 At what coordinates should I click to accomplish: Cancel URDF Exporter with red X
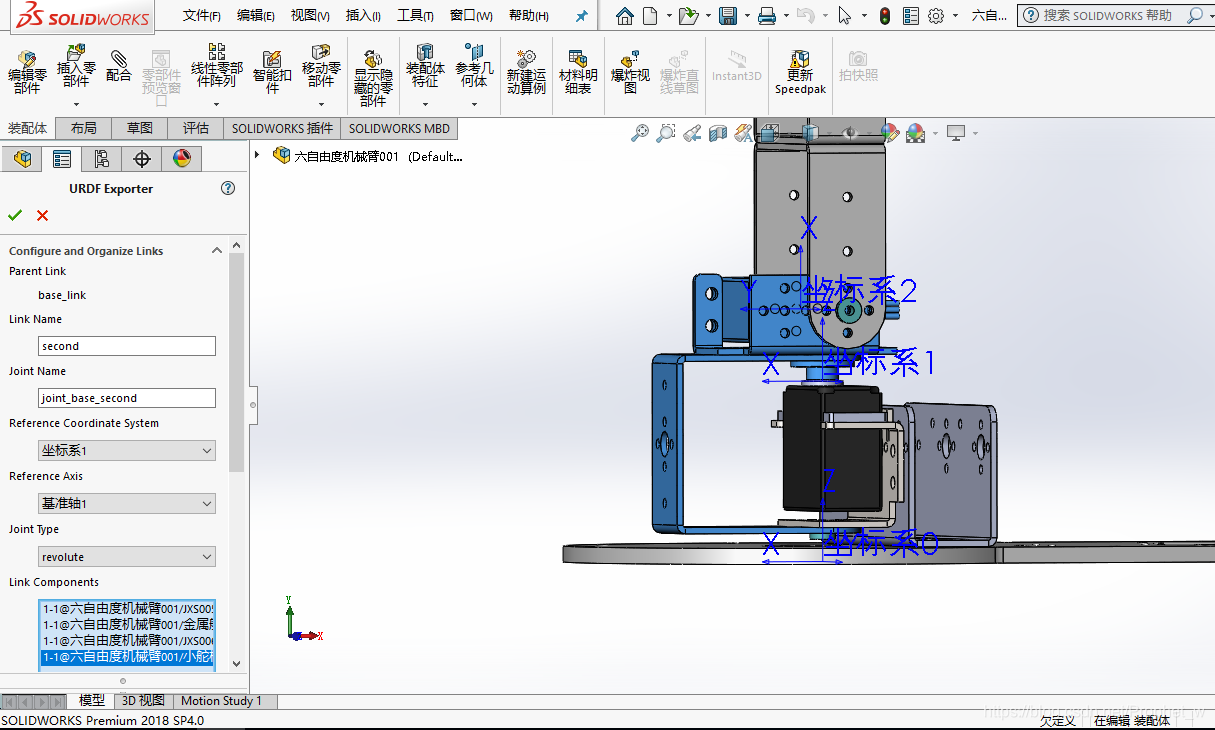(x=42, y=215)
